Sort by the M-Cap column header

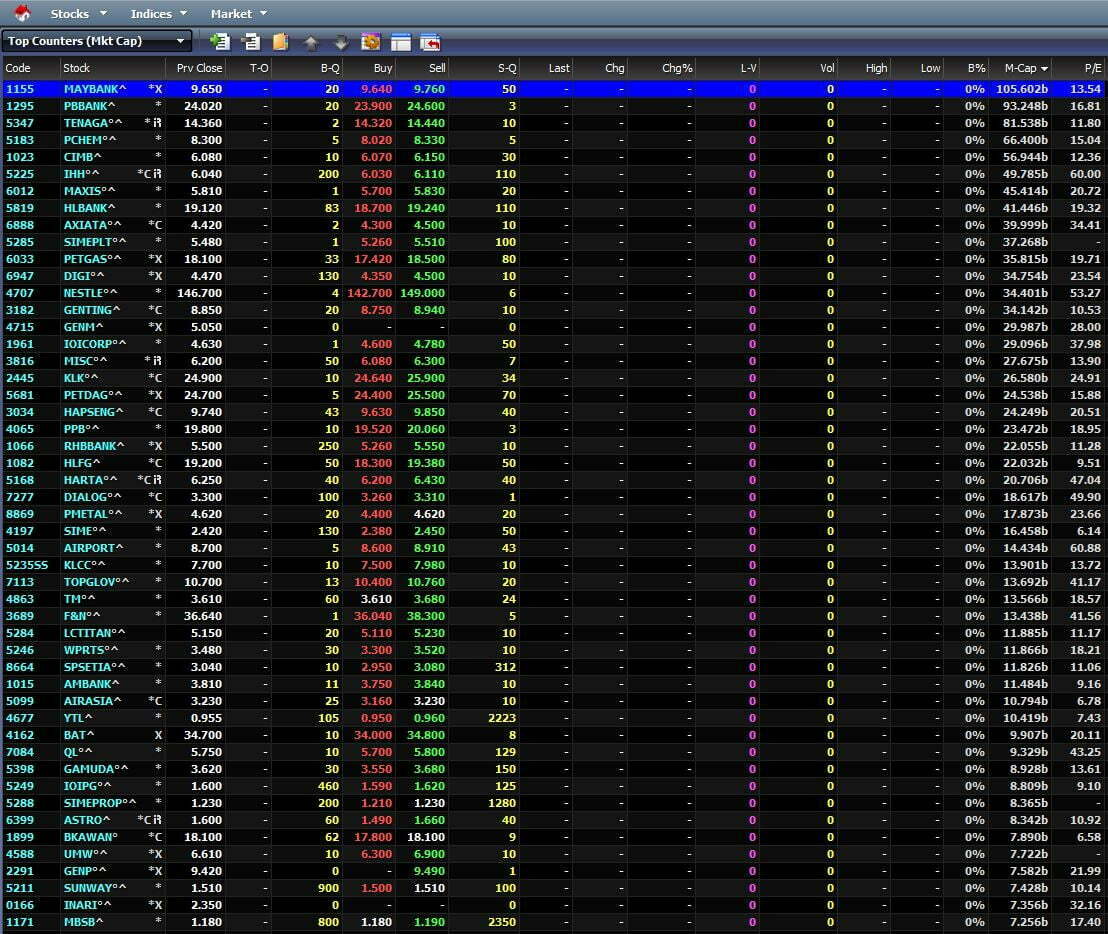point(1025,68)
